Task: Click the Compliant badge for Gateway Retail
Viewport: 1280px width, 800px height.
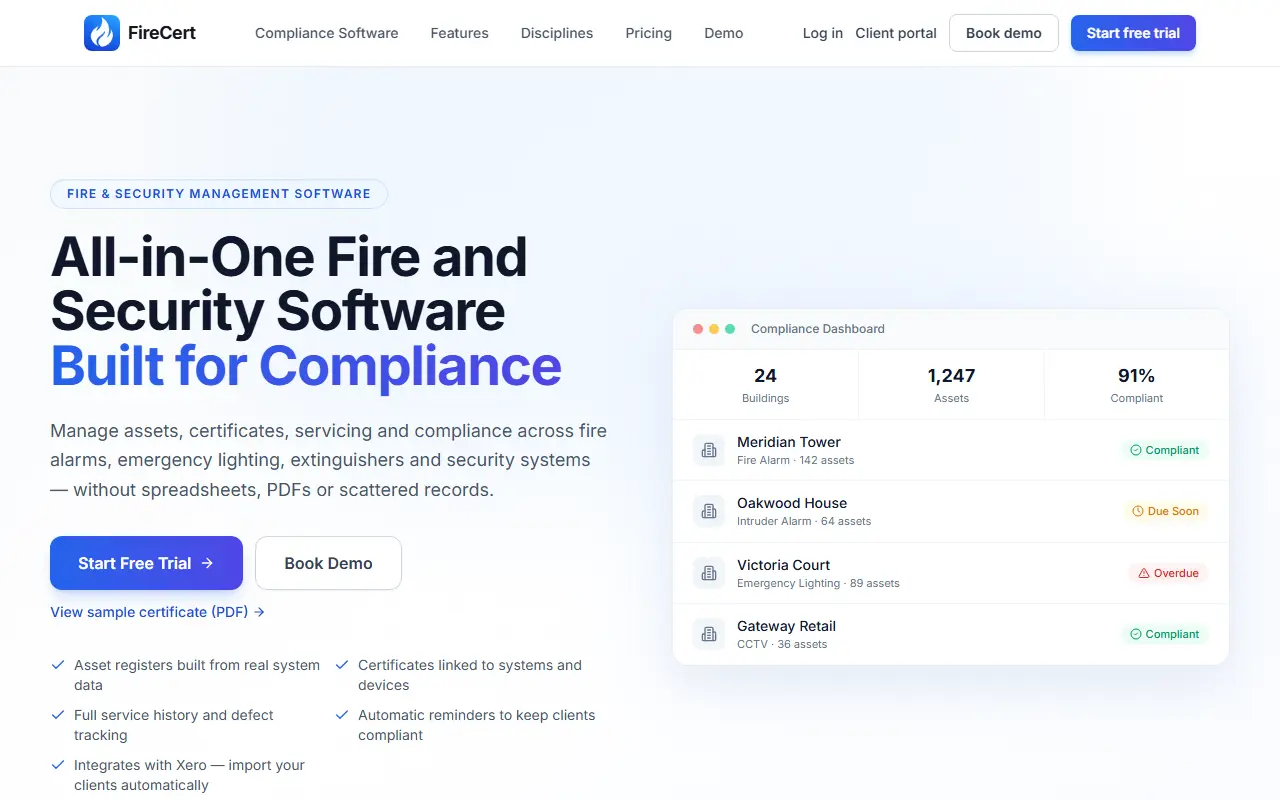Action: 1165,634
